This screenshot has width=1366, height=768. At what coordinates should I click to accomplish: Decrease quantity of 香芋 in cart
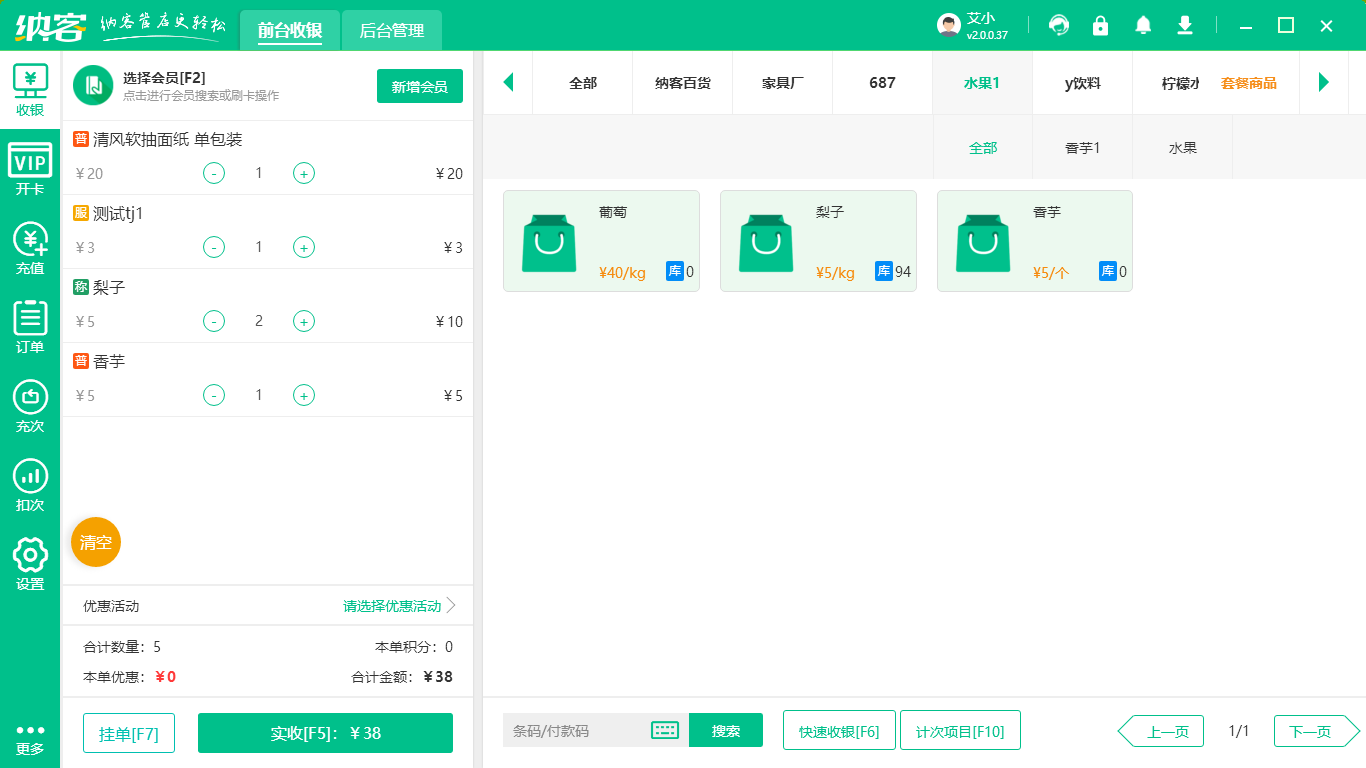pos(214,395)
